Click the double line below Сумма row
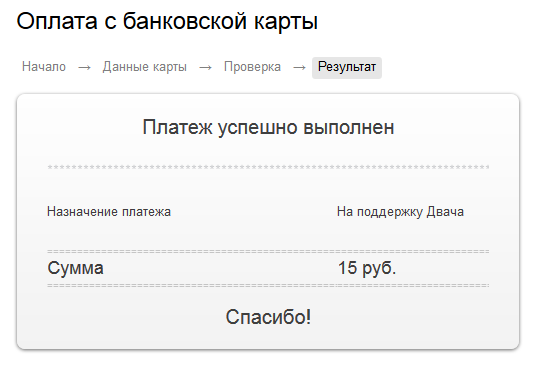 pos(268,285)
